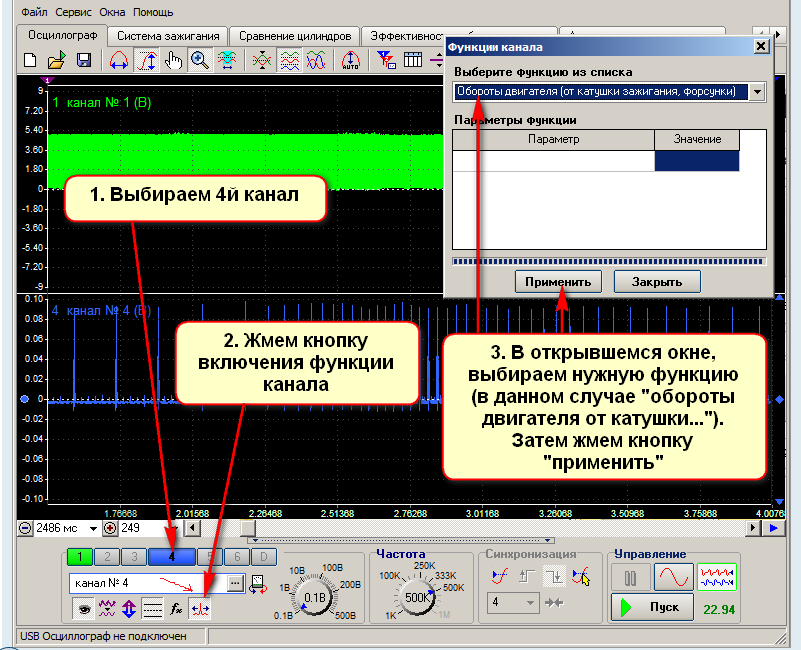801x650 pixels.
Task: Click the channel device swap icon
Action: click(258, 584)
